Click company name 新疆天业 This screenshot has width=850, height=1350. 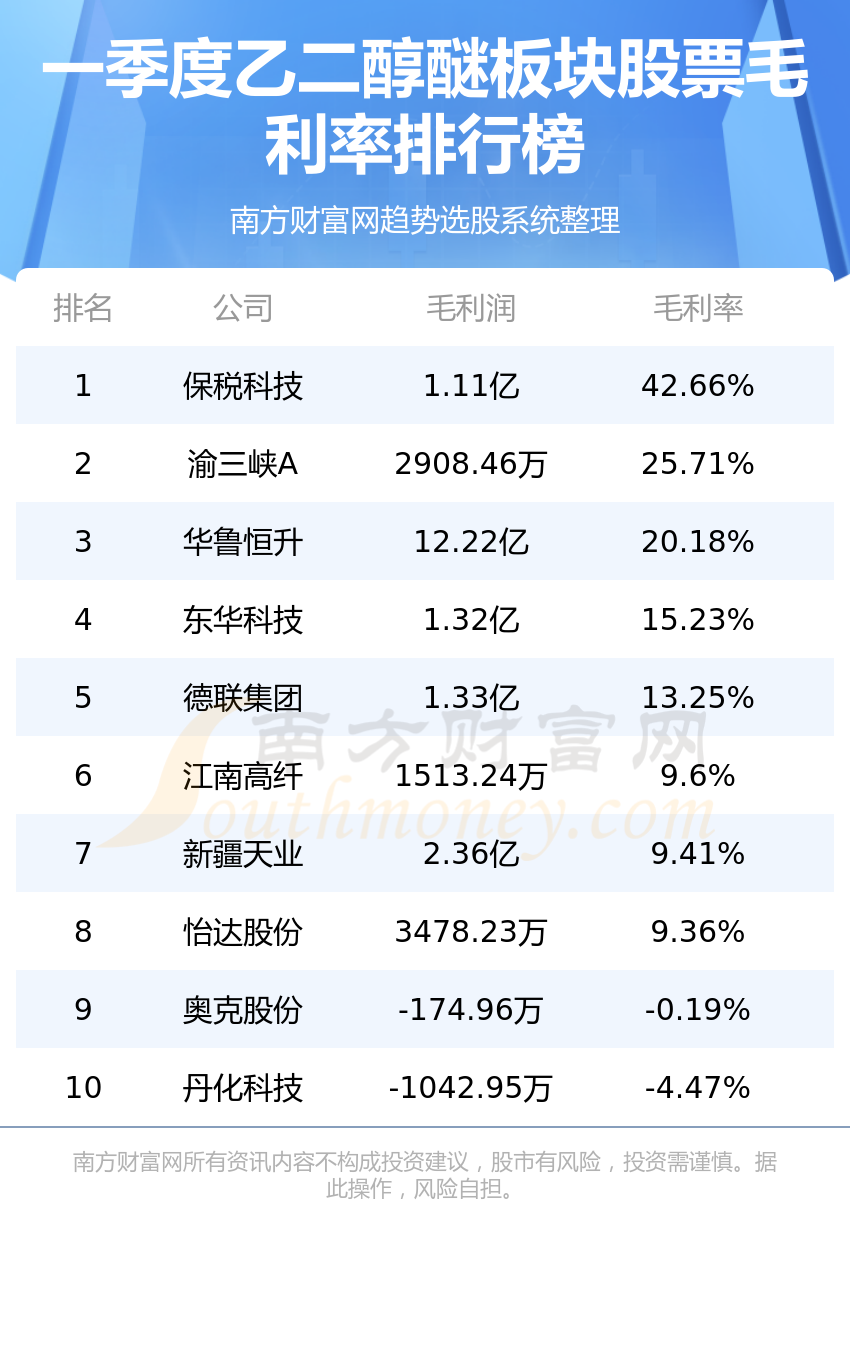click(x=243, y=854)
